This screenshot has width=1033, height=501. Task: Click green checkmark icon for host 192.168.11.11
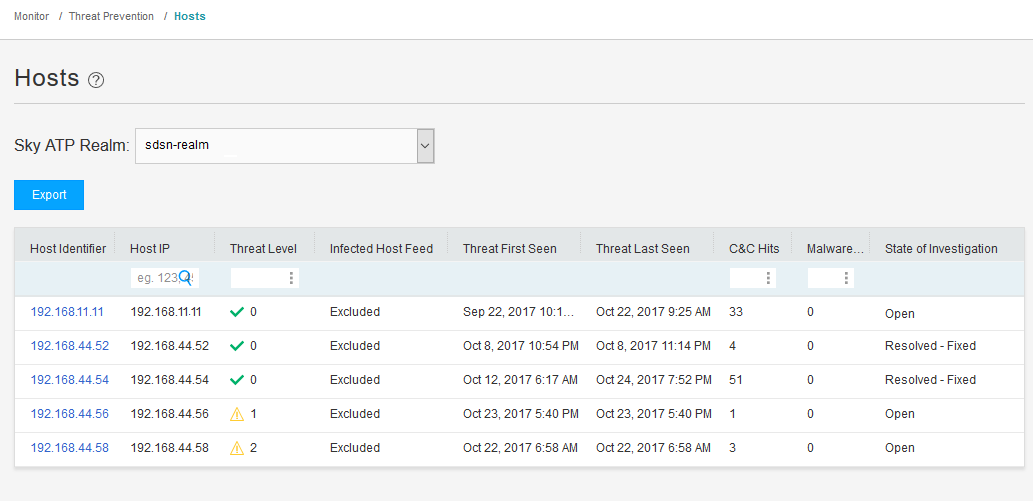tap(237, 312)
